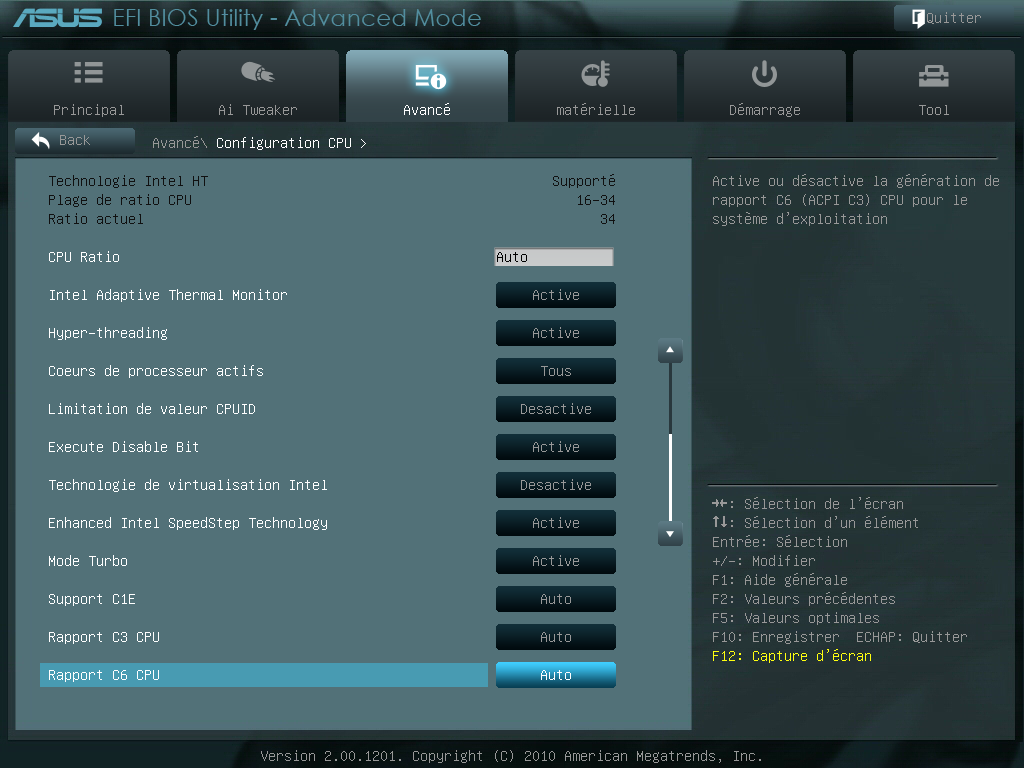Viewport: 1024px width, 768px height.
Task: Select the Tool section icon
Action: coord(933,72)
